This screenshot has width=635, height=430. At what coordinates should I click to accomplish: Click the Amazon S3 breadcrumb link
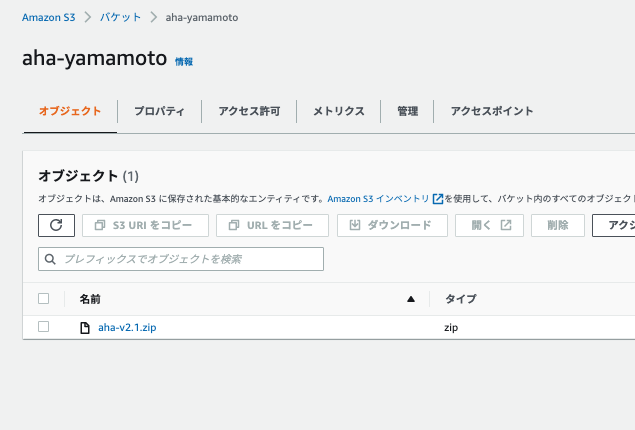tap(49, 17)
